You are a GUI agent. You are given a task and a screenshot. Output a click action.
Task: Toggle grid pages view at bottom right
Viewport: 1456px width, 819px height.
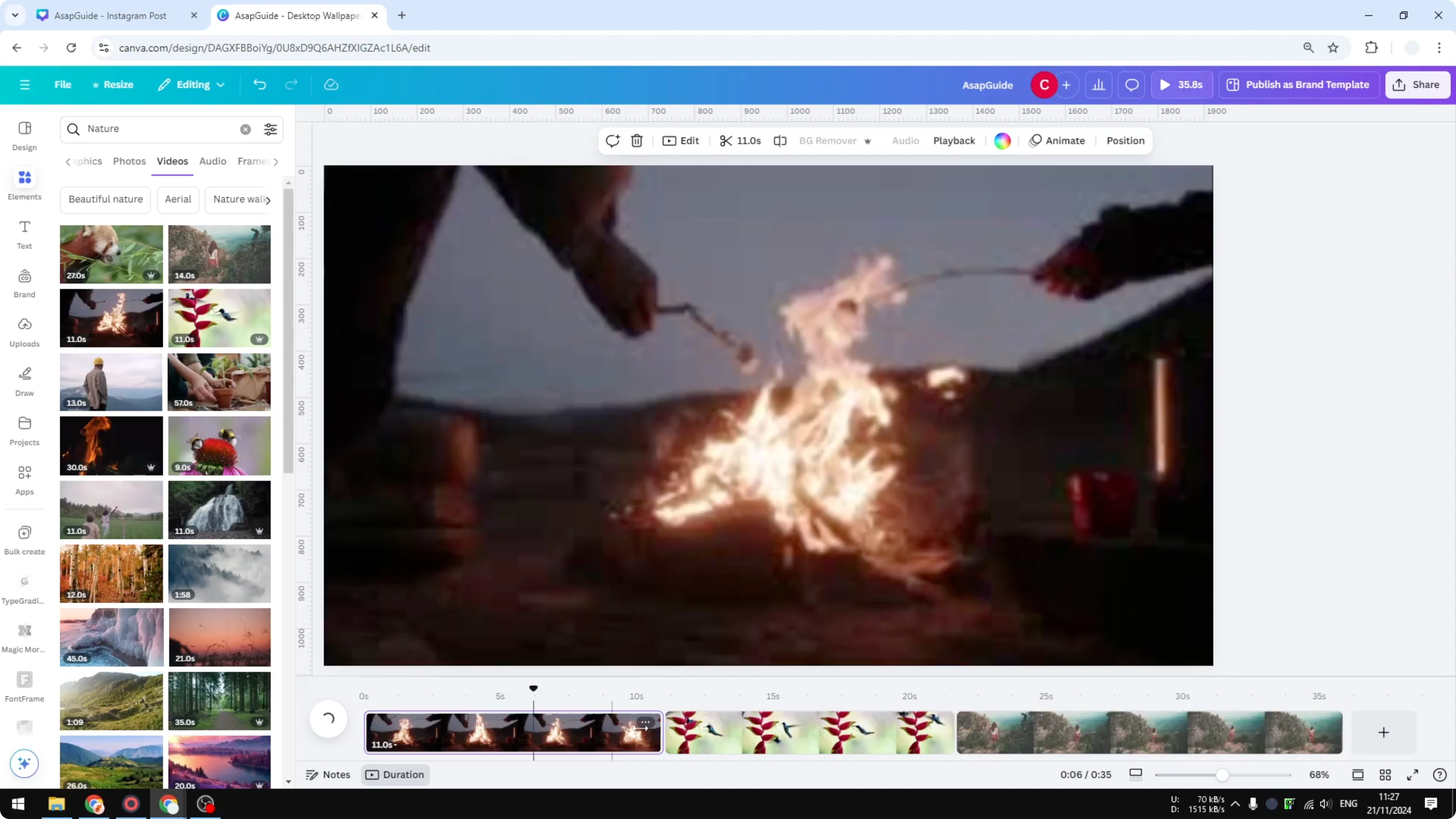(1385, 774)
